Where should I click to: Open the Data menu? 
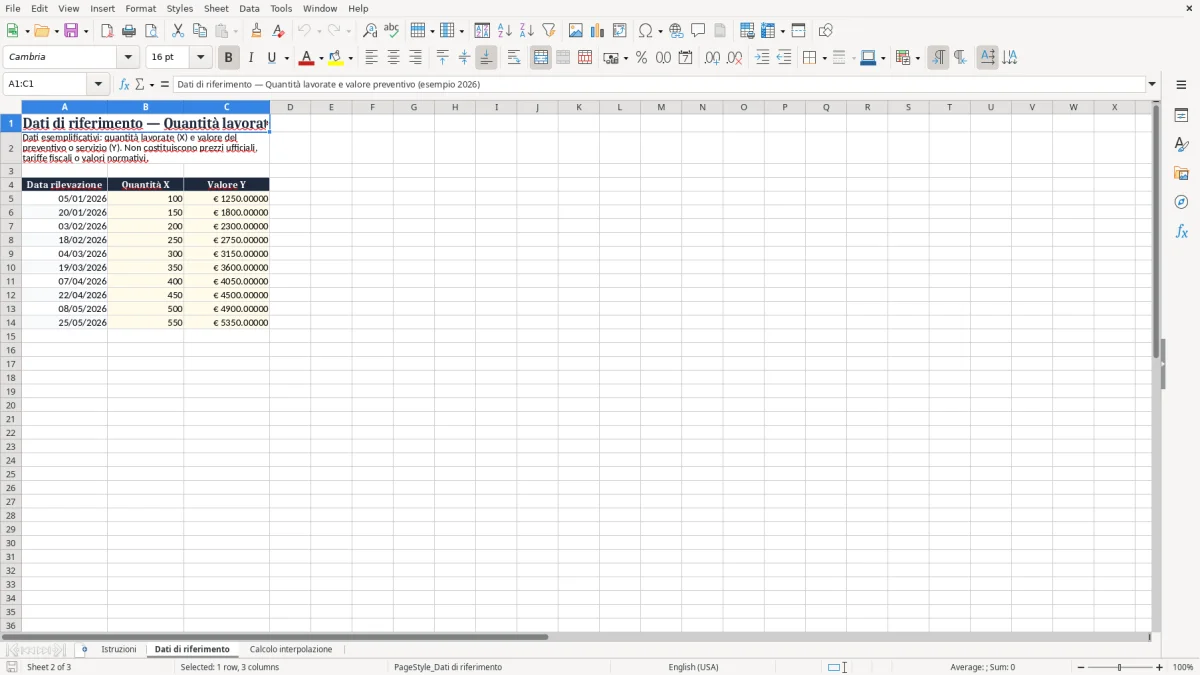[x=249, y=8]
